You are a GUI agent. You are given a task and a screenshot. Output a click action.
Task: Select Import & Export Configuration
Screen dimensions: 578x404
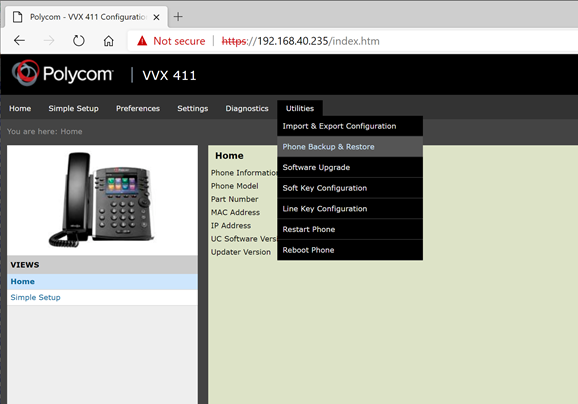(x=350, y=126)
